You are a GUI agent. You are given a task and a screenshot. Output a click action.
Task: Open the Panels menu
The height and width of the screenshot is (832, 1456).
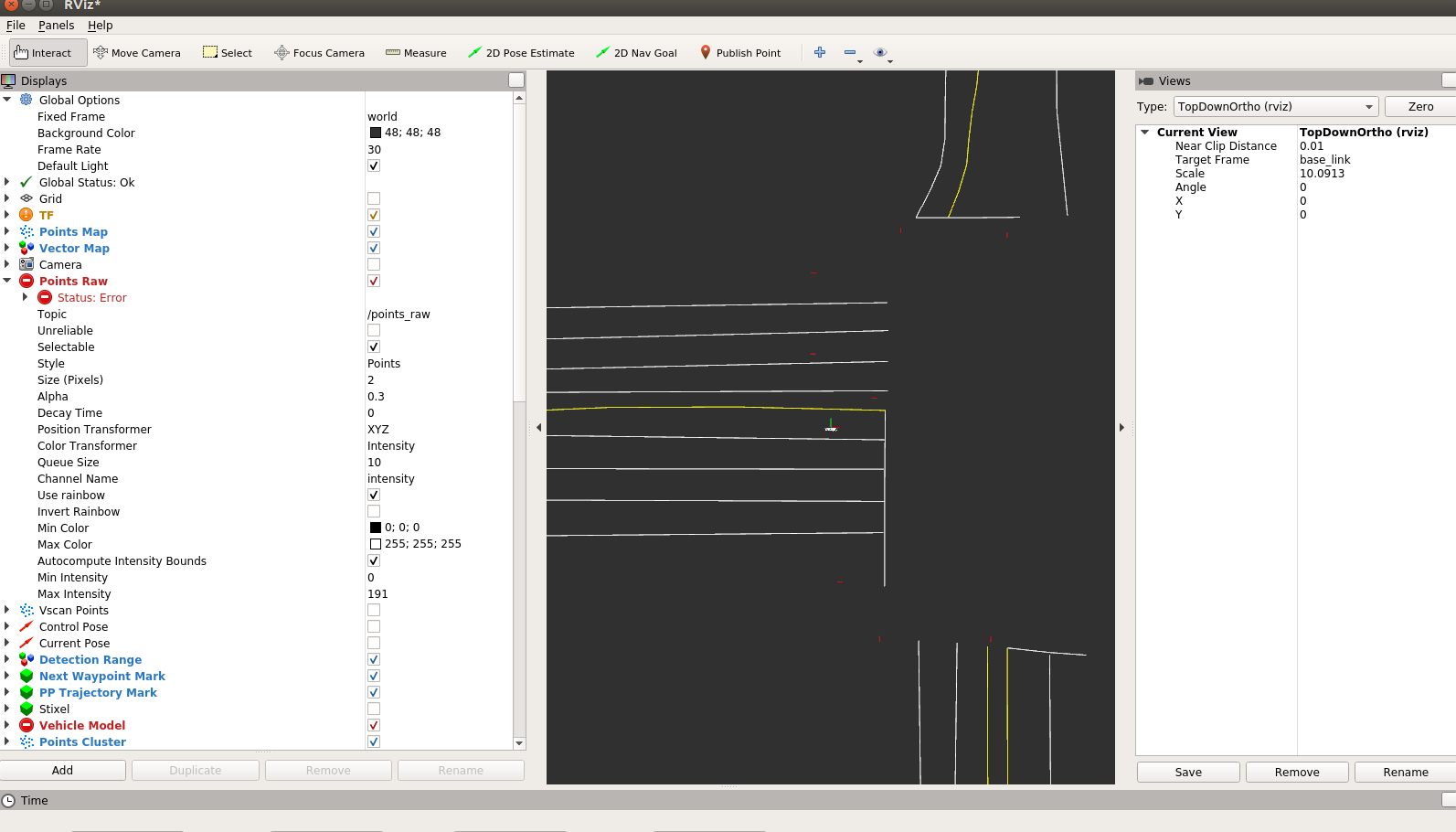click(x=56, y=26)
